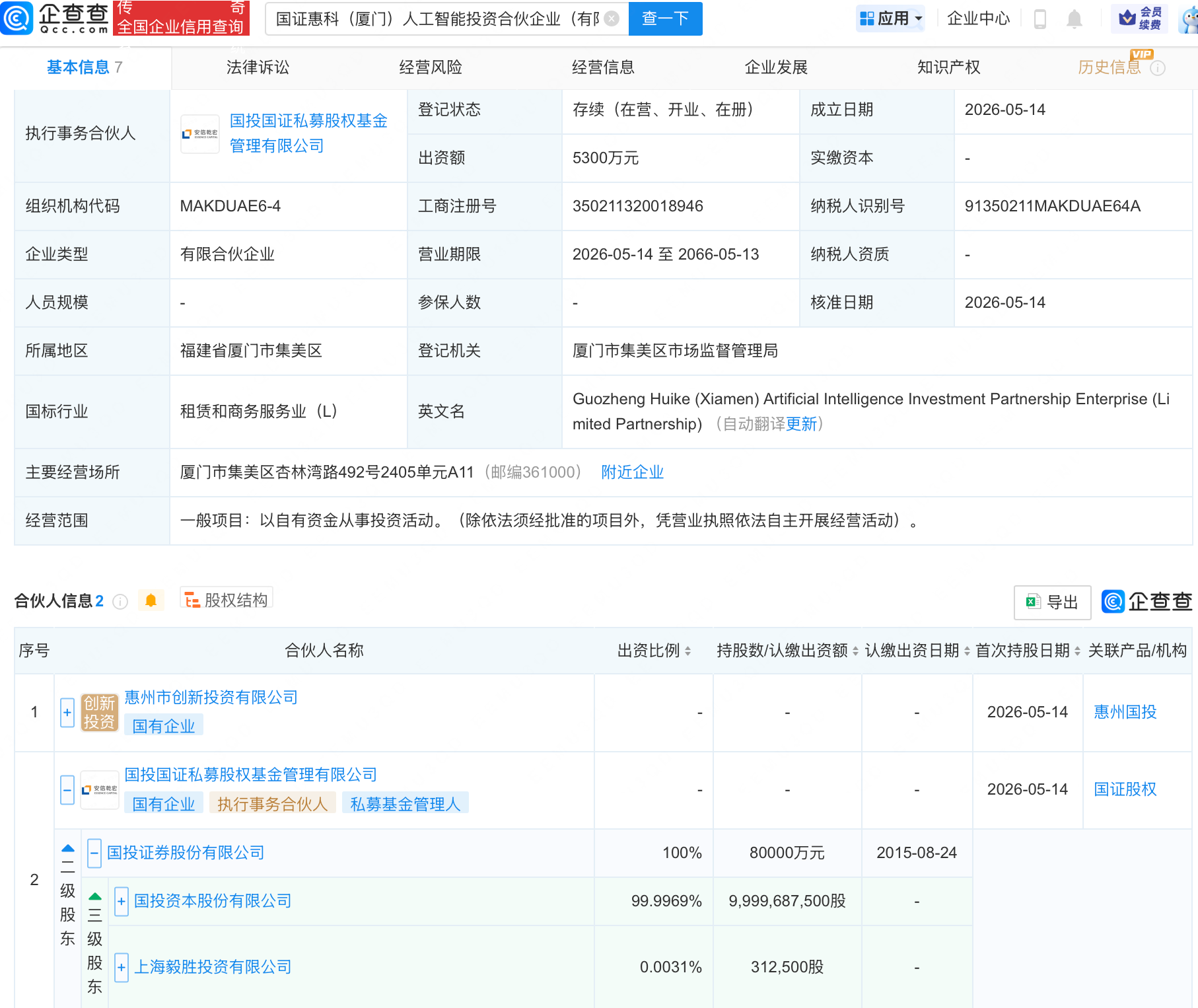
Task: Open 国投资本股份有限公司 shareholder link
Action: 213,901
